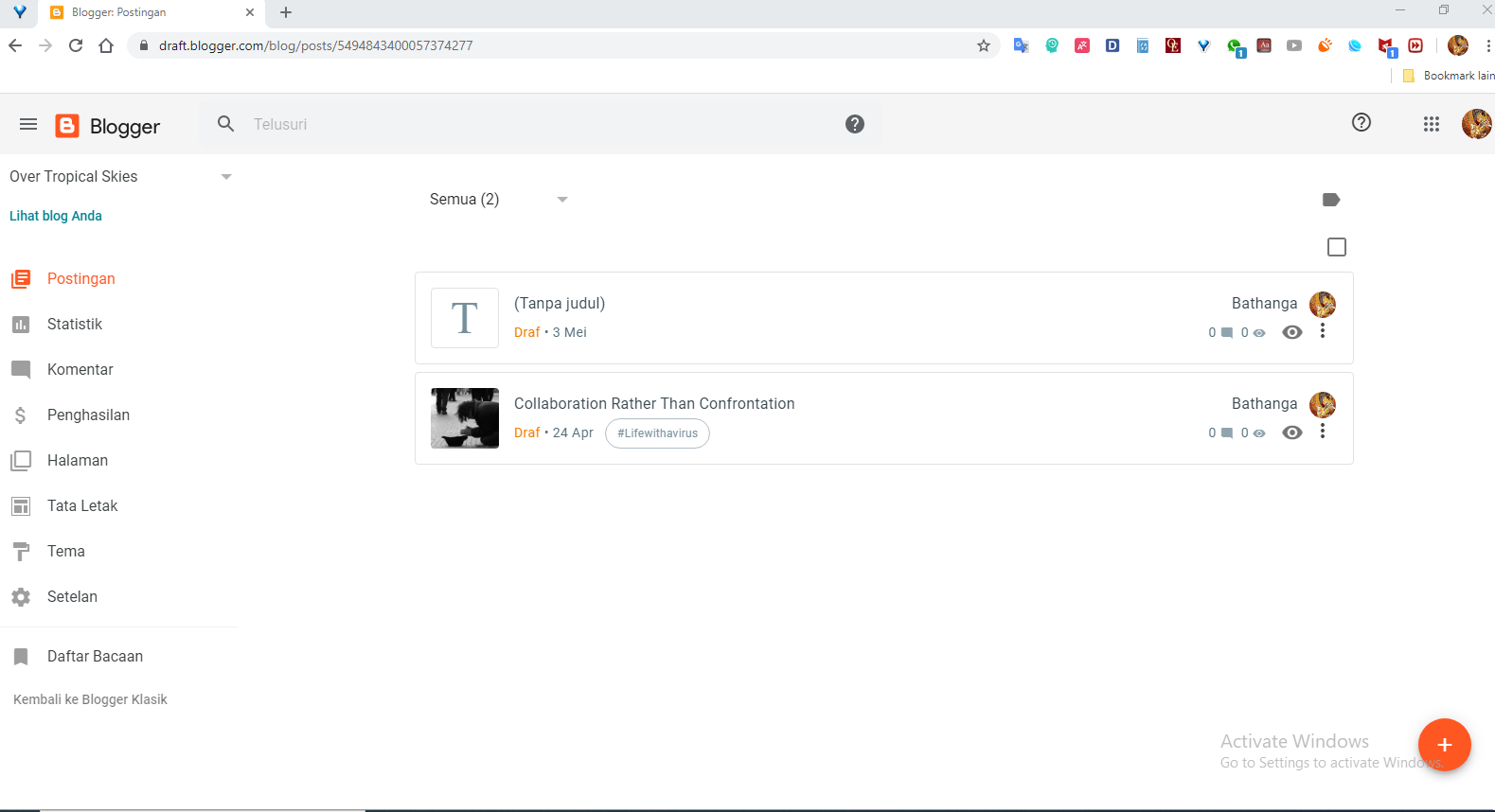Expand the Over Tropical Skies blog selector
1495x812 pixels.
click(120, 177)
